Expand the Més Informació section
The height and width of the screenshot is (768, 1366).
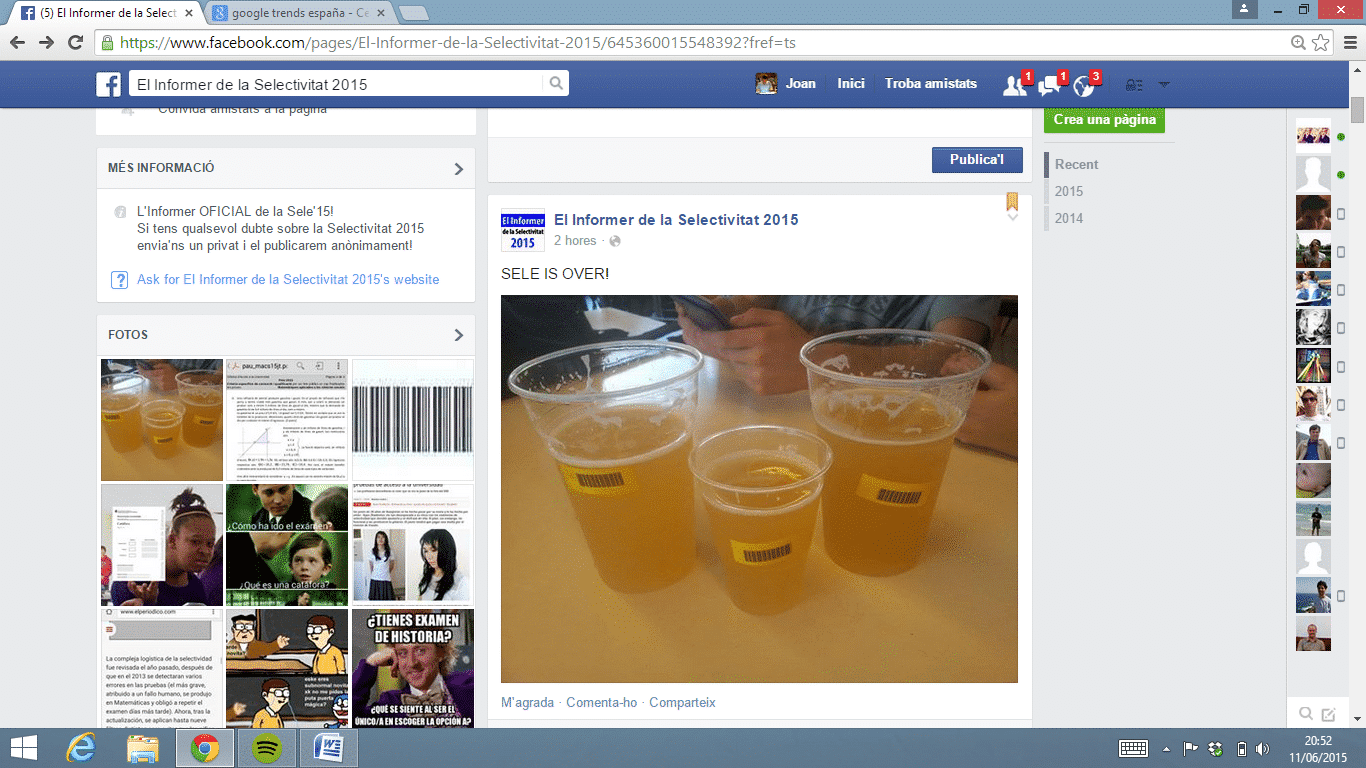click(459, 169)
